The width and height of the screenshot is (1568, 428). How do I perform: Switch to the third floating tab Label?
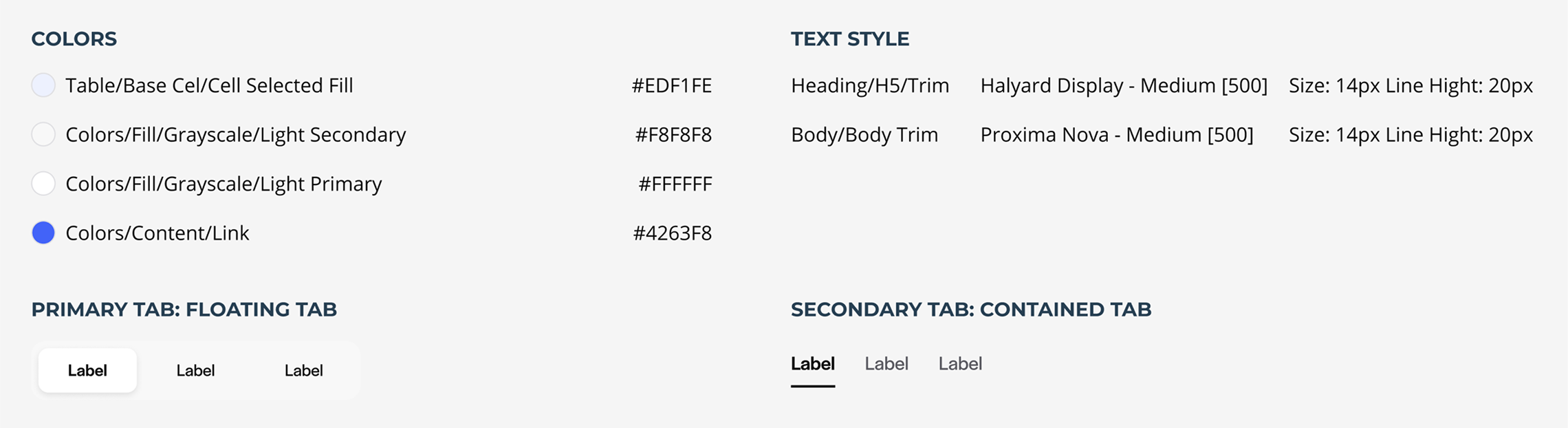click(303, 370)
